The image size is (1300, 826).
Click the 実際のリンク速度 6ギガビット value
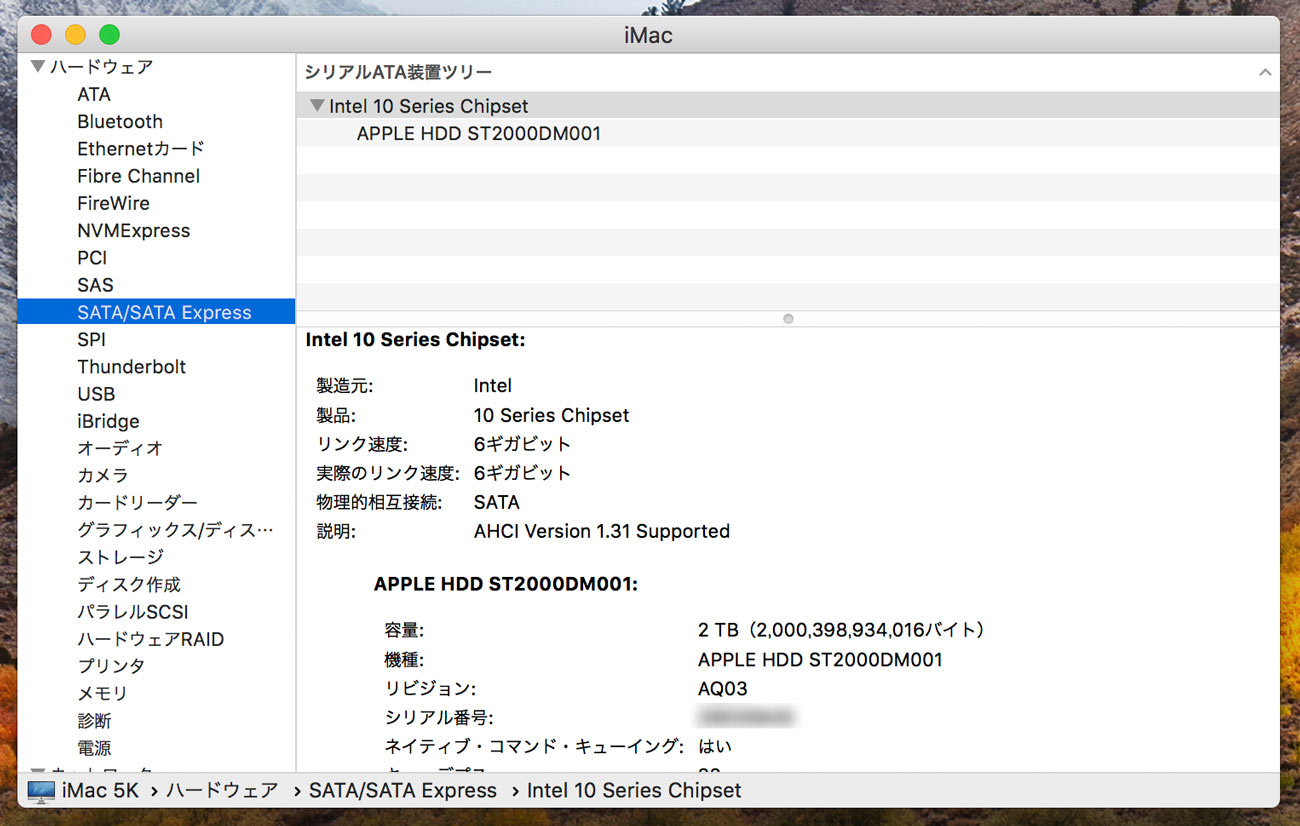click(522, 473)
